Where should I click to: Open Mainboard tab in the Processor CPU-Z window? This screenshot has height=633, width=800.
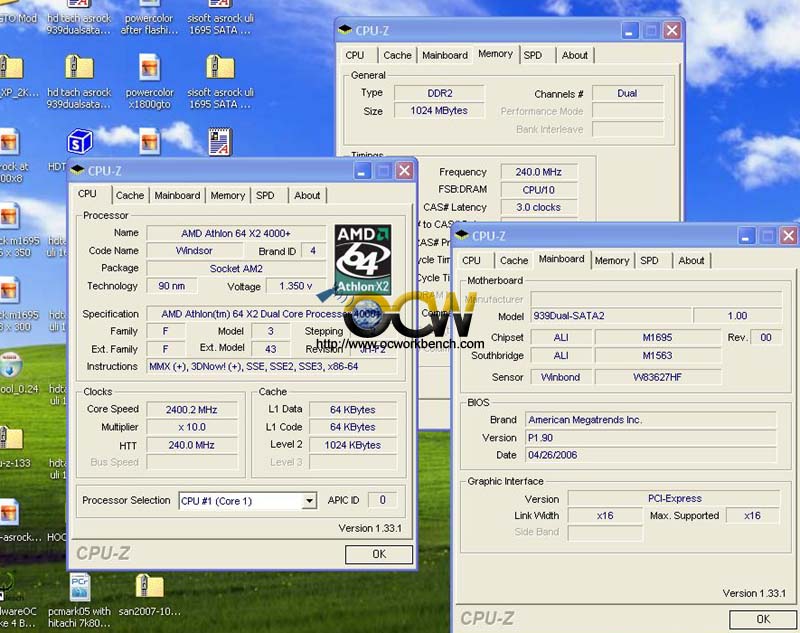pyautogui.click(x=177, y=195)
